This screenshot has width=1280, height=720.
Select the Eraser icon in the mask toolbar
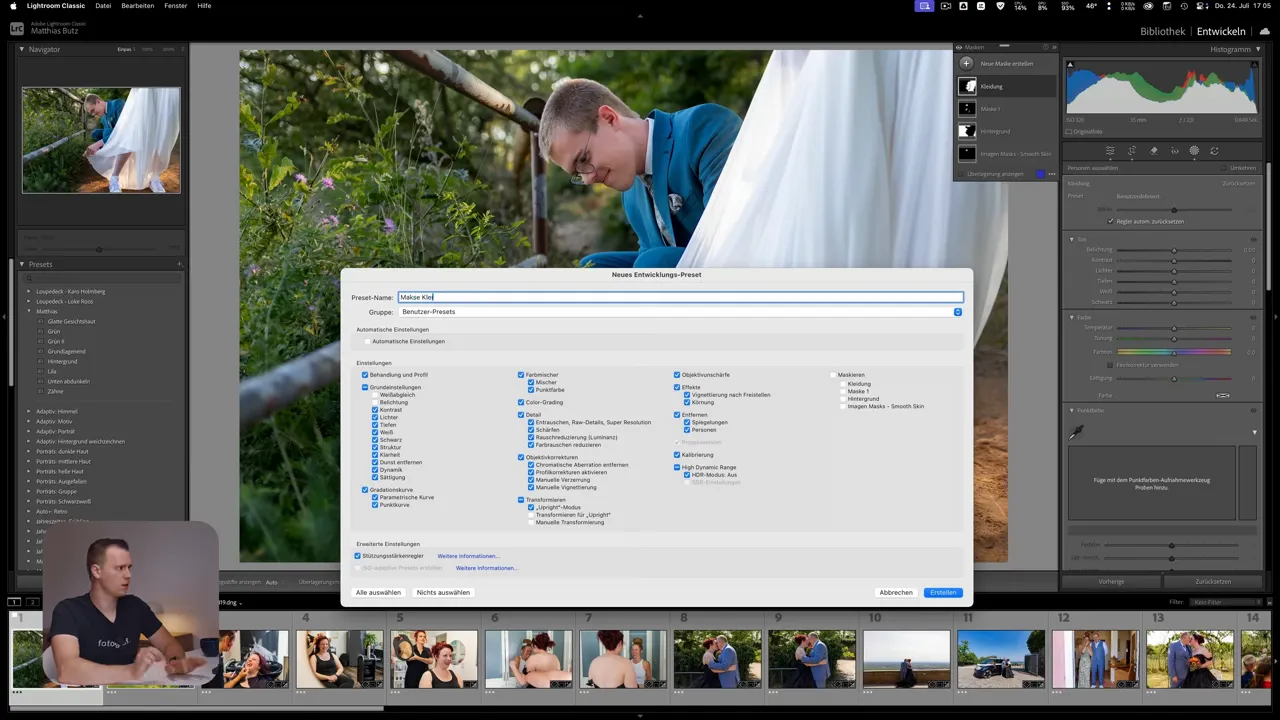pyautogui.click(x=1153, y=150)
